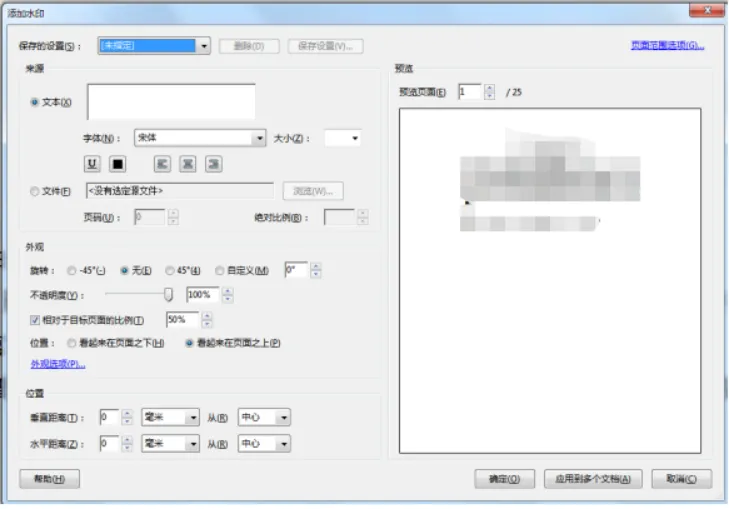Select 看起来在页面之上 position option

coord(189,343)
